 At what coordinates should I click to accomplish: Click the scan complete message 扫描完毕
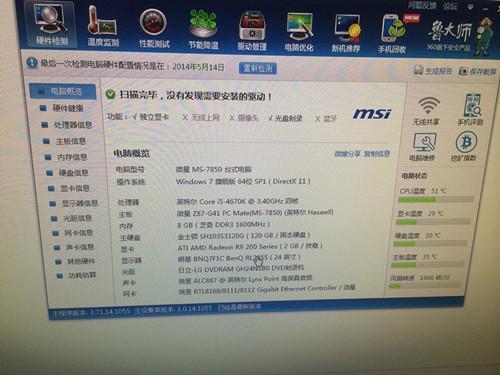coord(196,96)
